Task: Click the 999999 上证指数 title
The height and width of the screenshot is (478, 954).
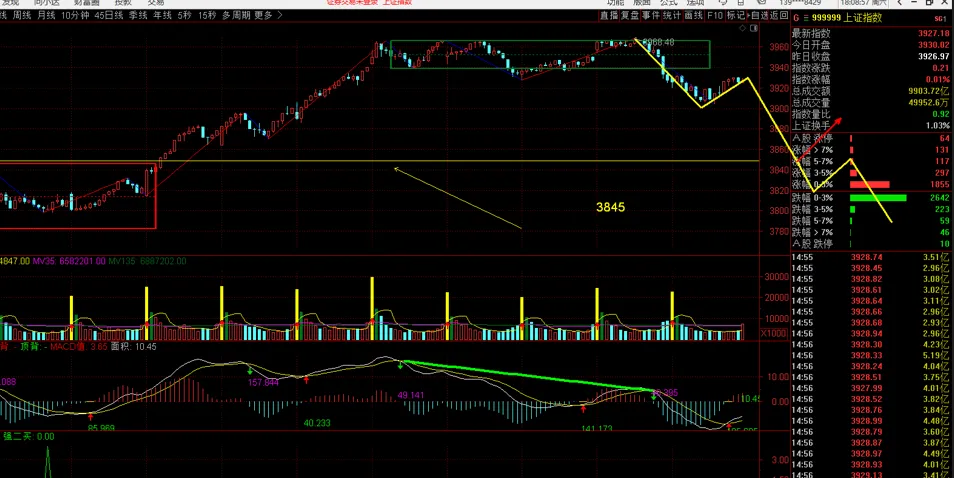Action: [848, 18]
